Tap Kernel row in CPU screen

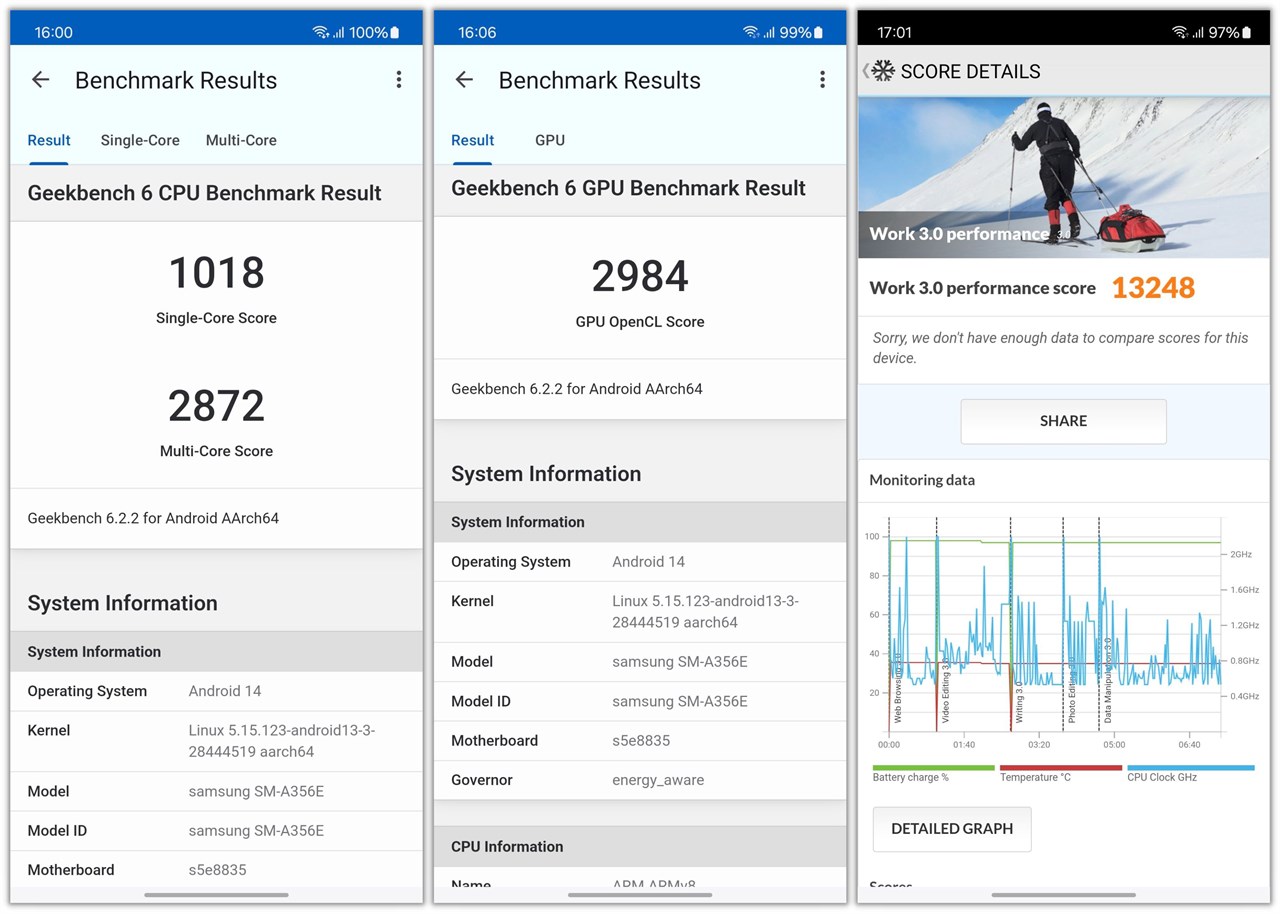pyautogui.click(x=216, y=741)
